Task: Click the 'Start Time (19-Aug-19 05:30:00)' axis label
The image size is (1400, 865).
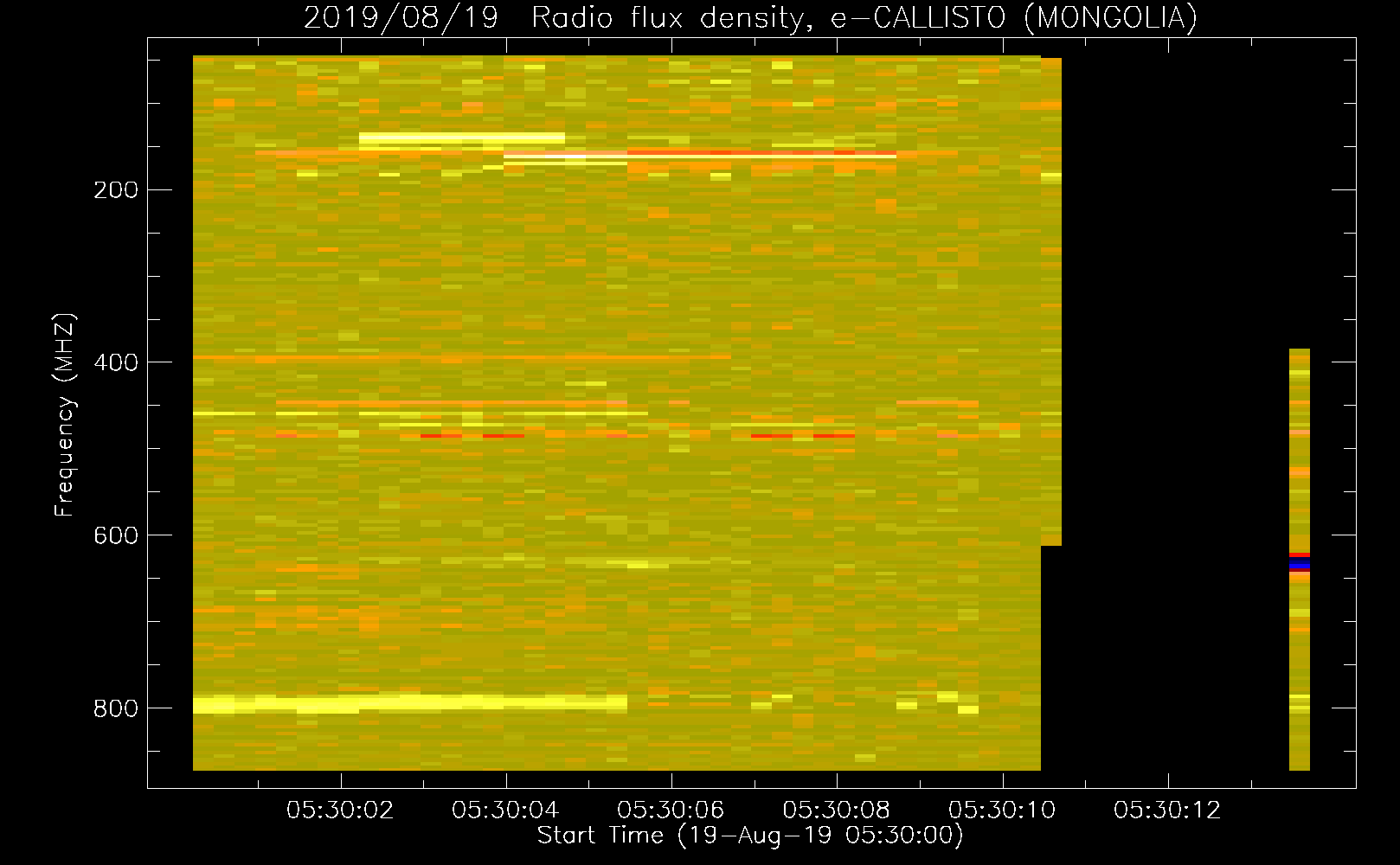Action: (x=750, y=836)
